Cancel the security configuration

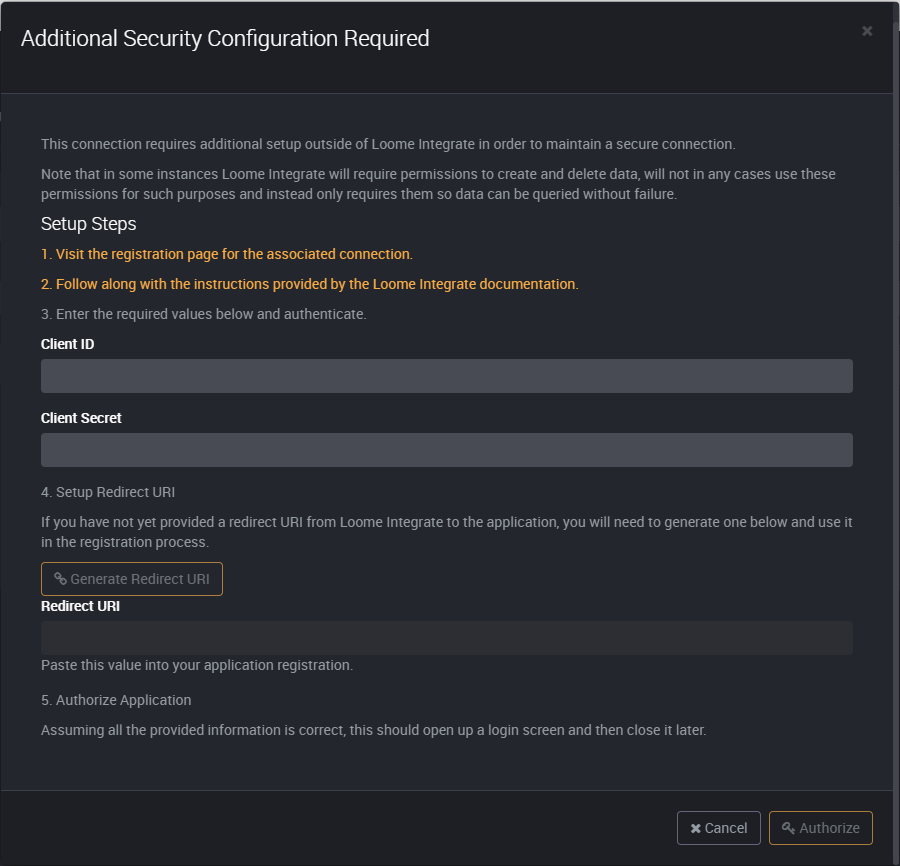point(719,828)
